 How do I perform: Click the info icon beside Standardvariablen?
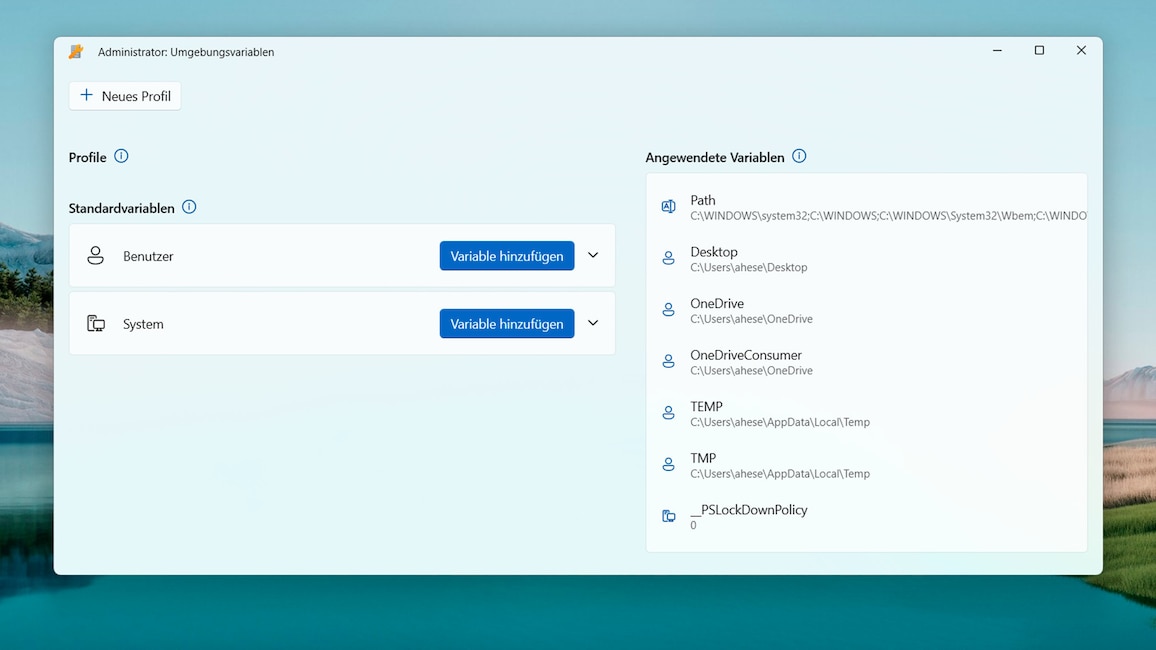[x=189, y=207]
